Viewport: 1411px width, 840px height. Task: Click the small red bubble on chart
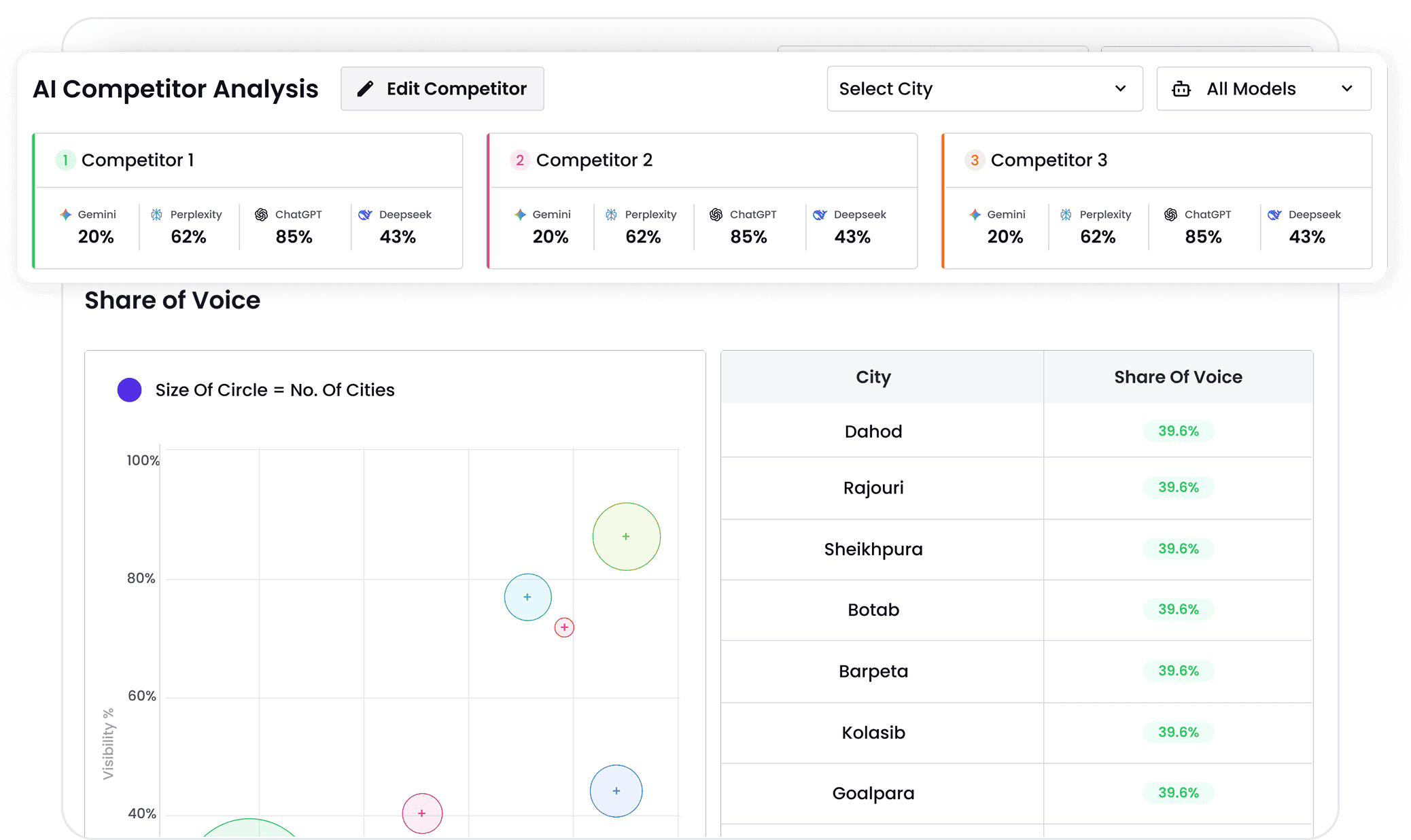tap(564, 627)
